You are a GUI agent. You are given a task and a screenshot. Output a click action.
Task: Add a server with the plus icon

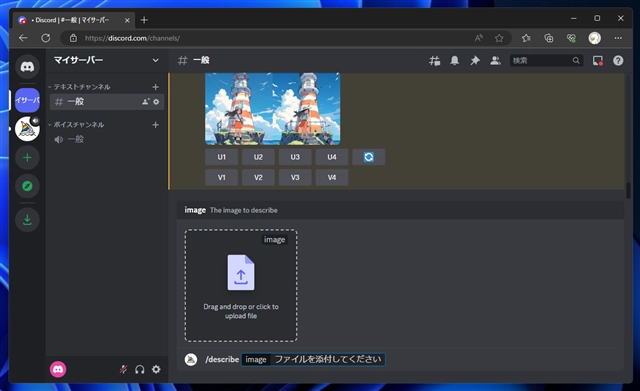click(27, 158)
